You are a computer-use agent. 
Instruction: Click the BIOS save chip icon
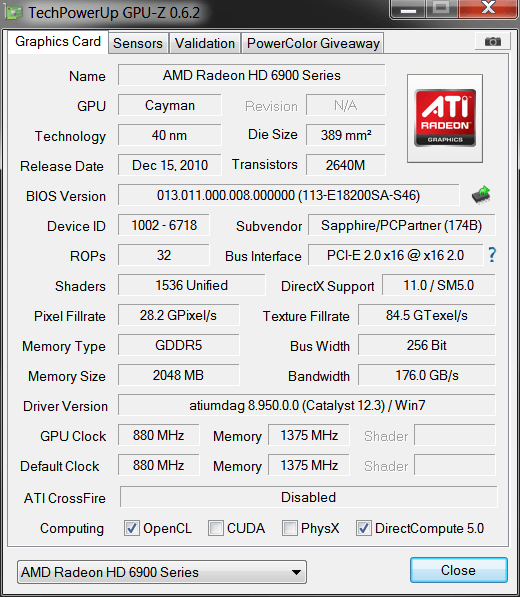[x=481, y=195]
